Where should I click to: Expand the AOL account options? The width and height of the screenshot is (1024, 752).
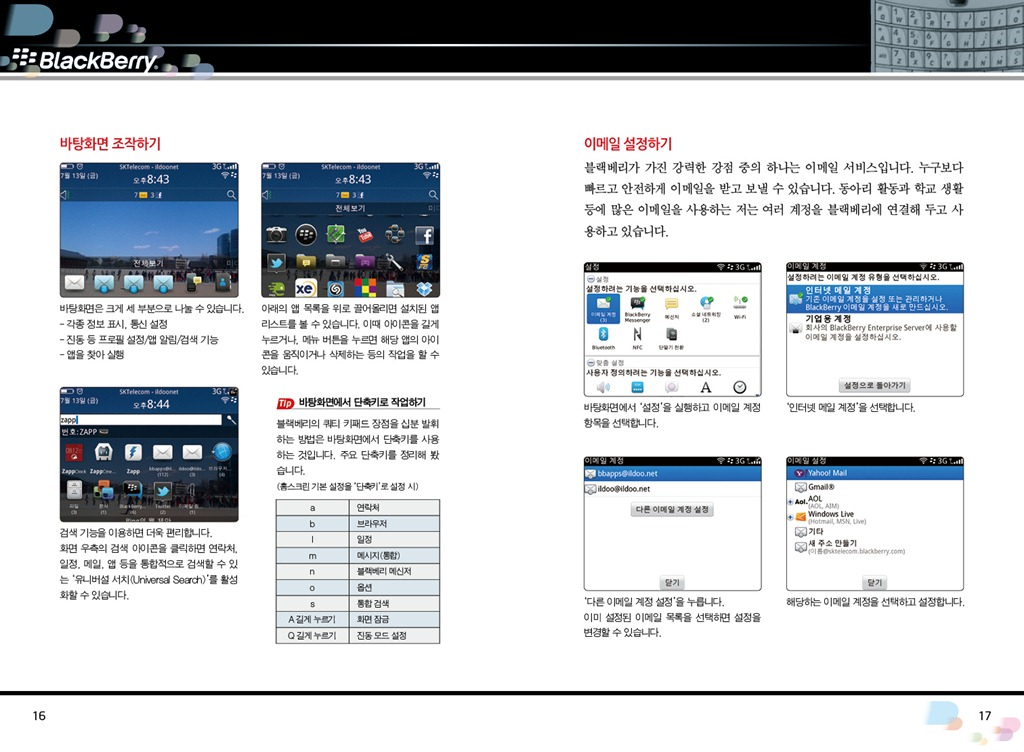coord(791,501)
